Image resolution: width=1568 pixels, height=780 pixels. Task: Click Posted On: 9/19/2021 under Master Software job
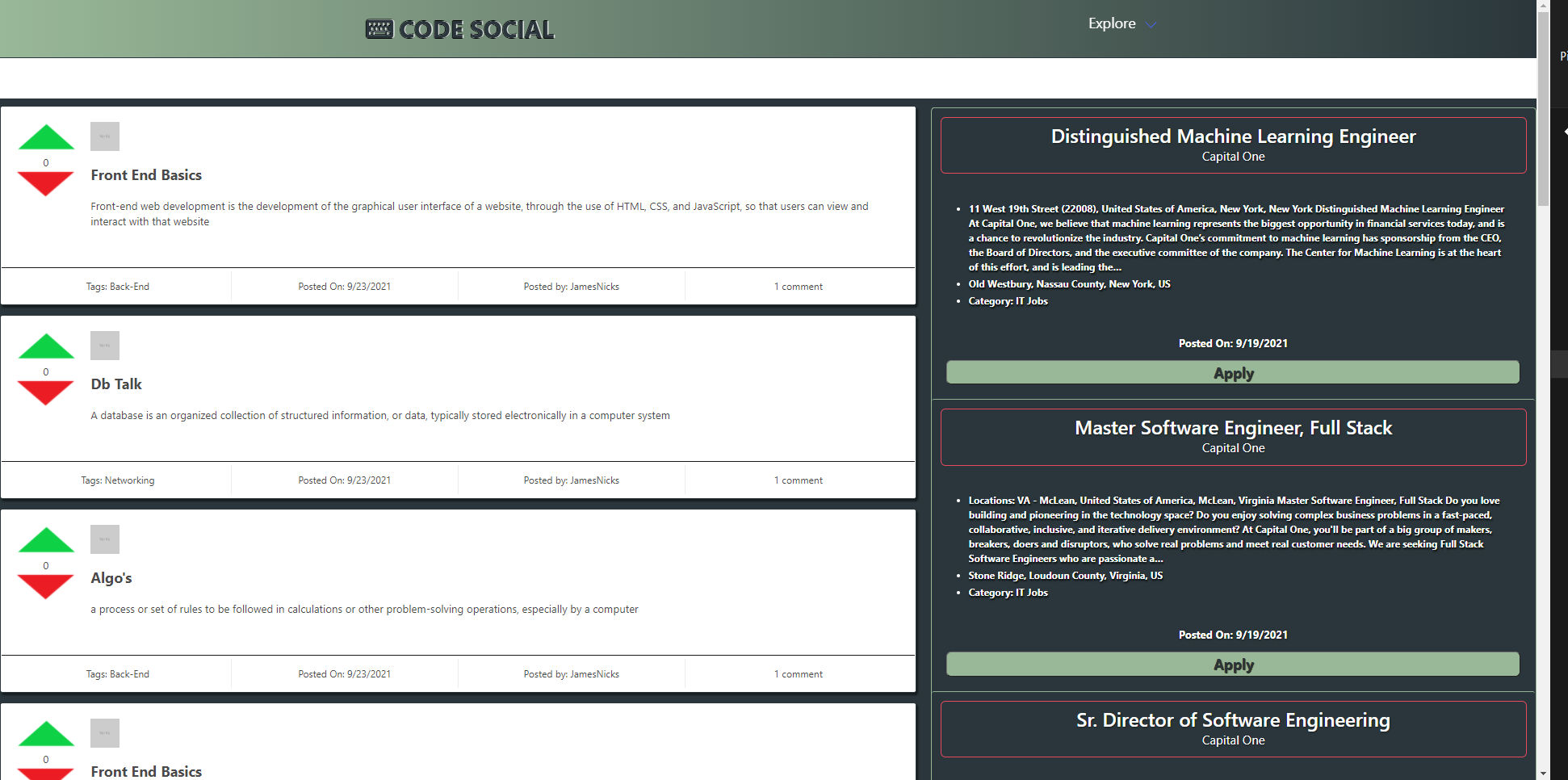[1233, 635]
